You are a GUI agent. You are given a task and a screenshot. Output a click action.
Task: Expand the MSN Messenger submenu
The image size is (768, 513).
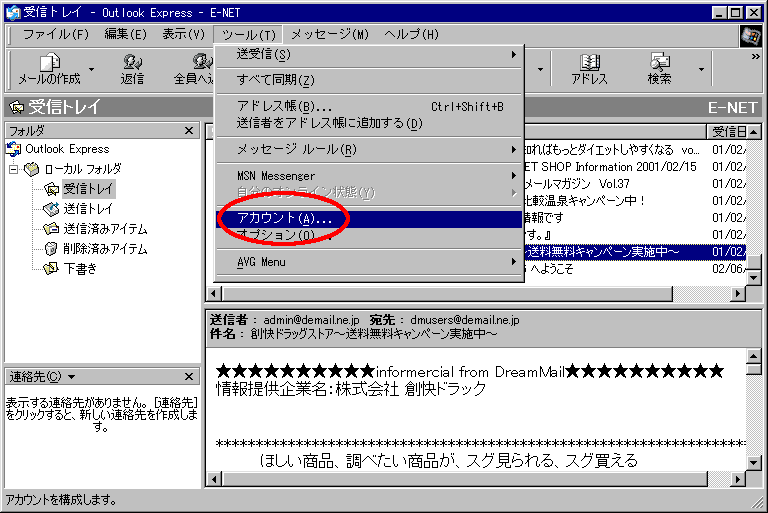[369, 176]
